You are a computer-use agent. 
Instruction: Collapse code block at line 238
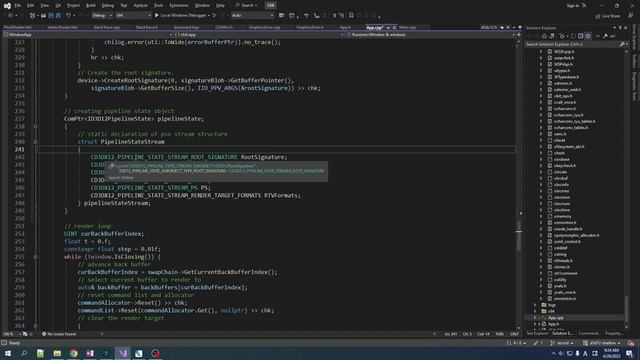coord(36,127)
